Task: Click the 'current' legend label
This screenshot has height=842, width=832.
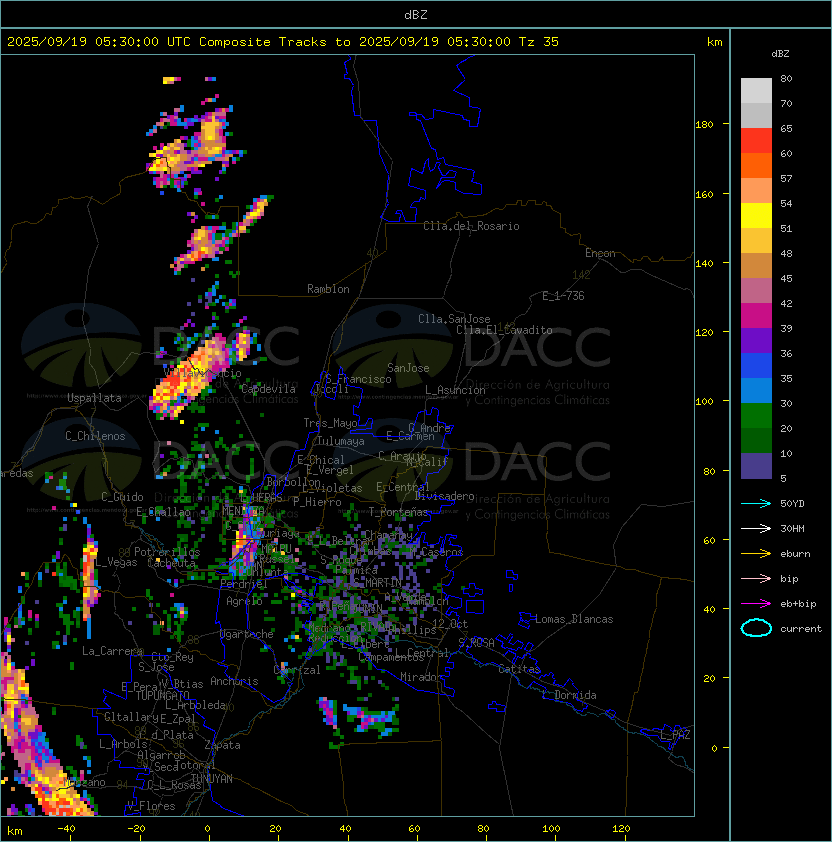Action: coord(801,629)
